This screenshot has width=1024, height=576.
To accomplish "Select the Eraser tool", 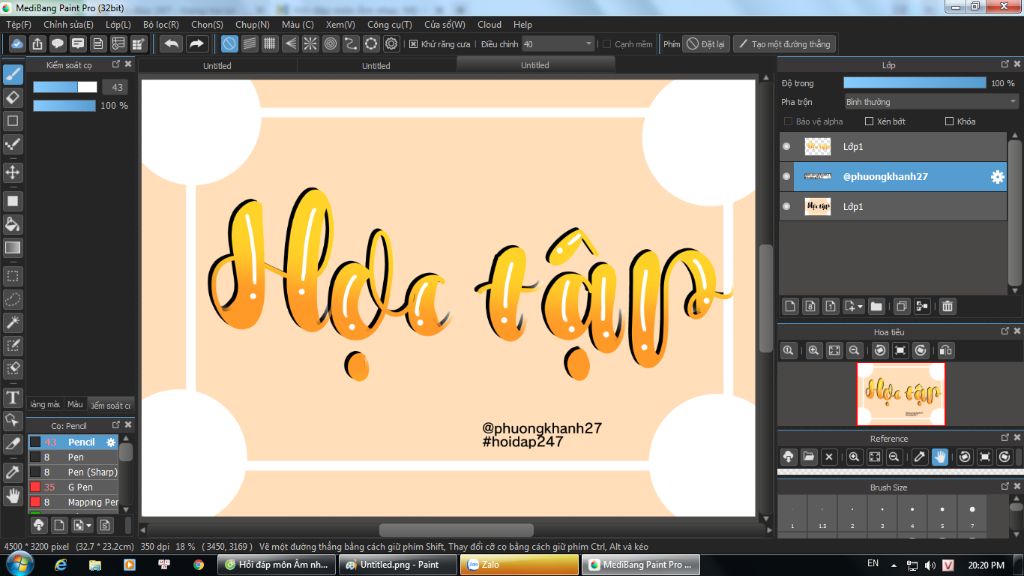I will [12, 98].
